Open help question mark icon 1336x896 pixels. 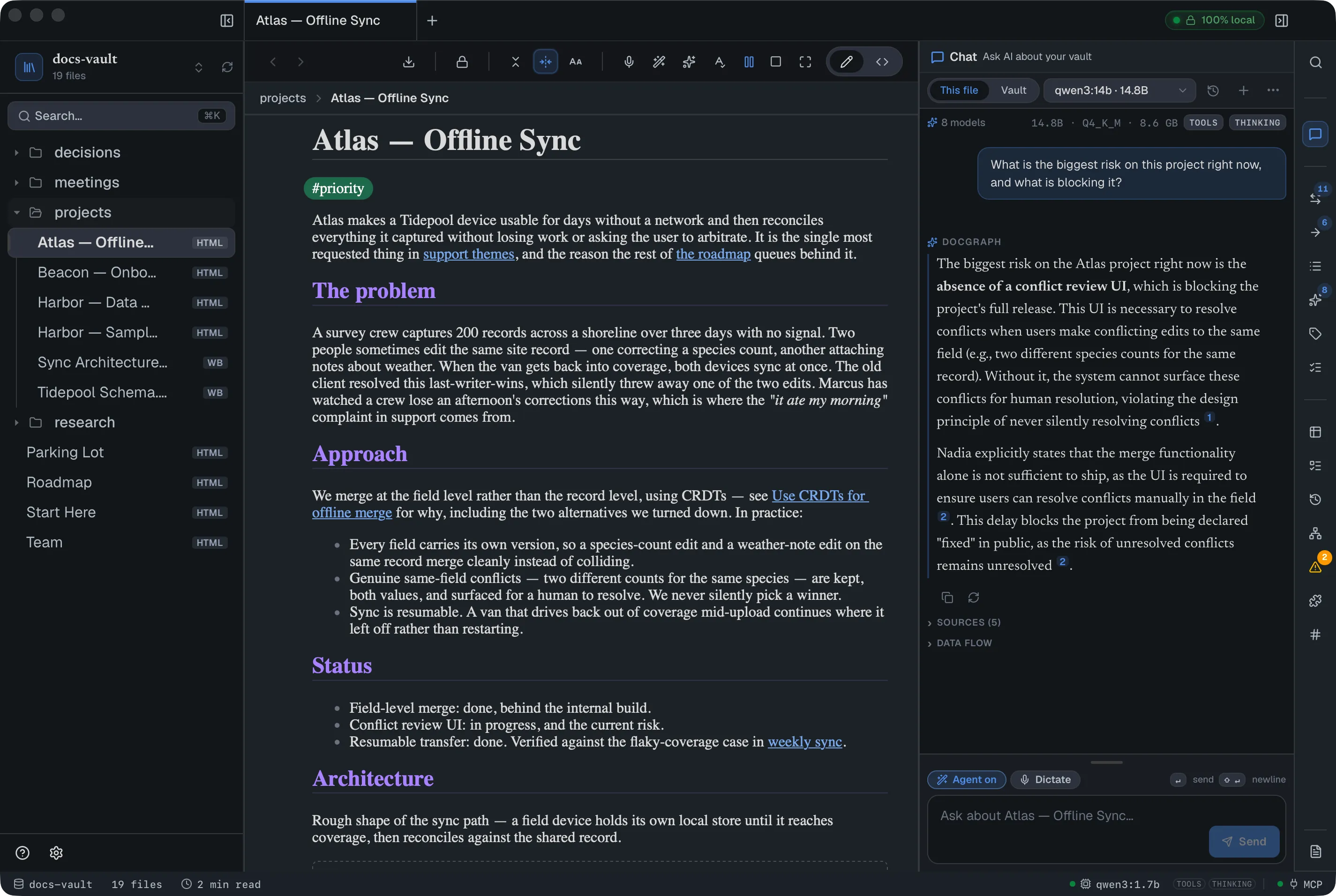(x=23, y=852)
